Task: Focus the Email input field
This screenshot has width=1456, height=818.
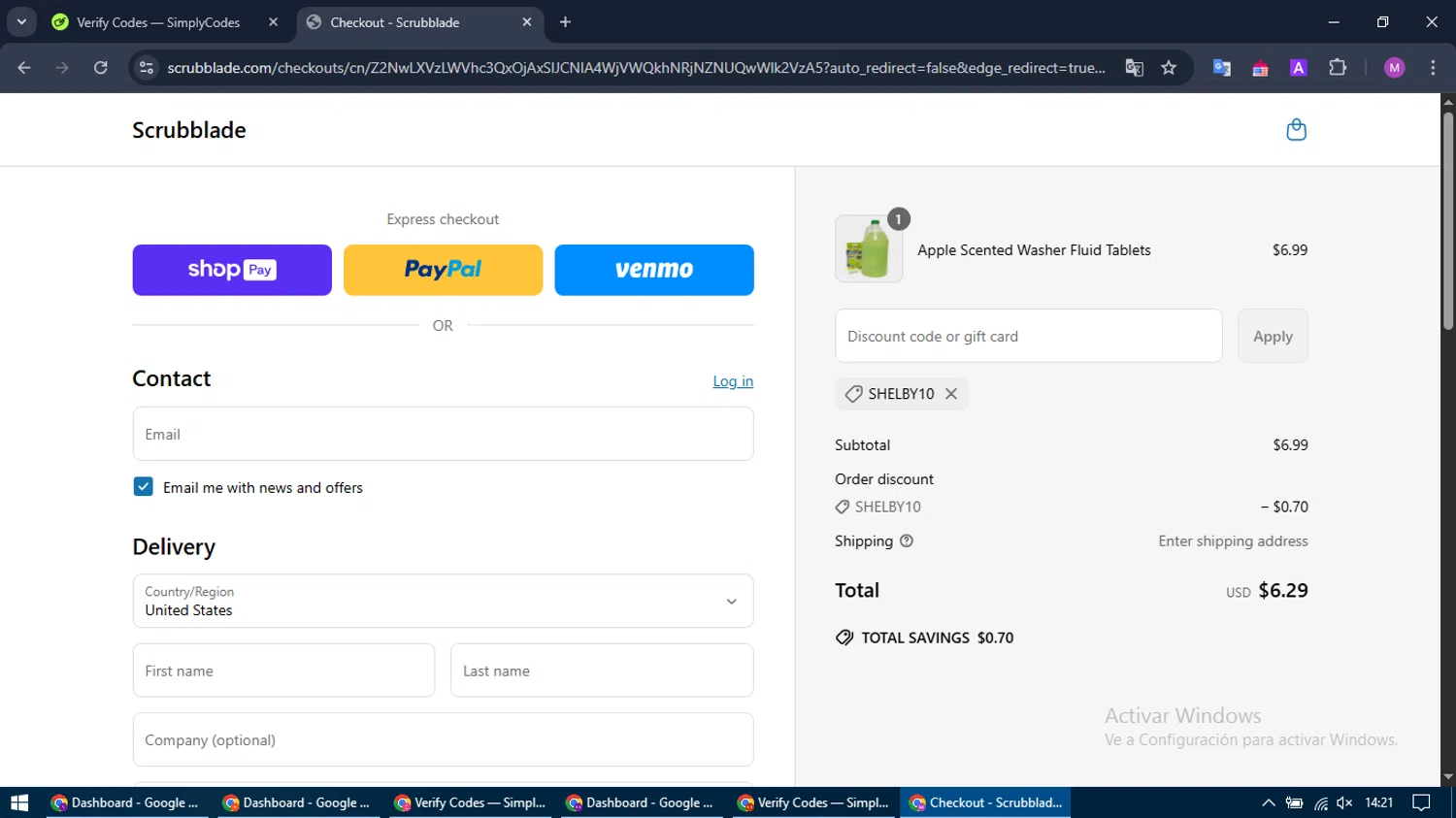Action: tap(443, 434)
